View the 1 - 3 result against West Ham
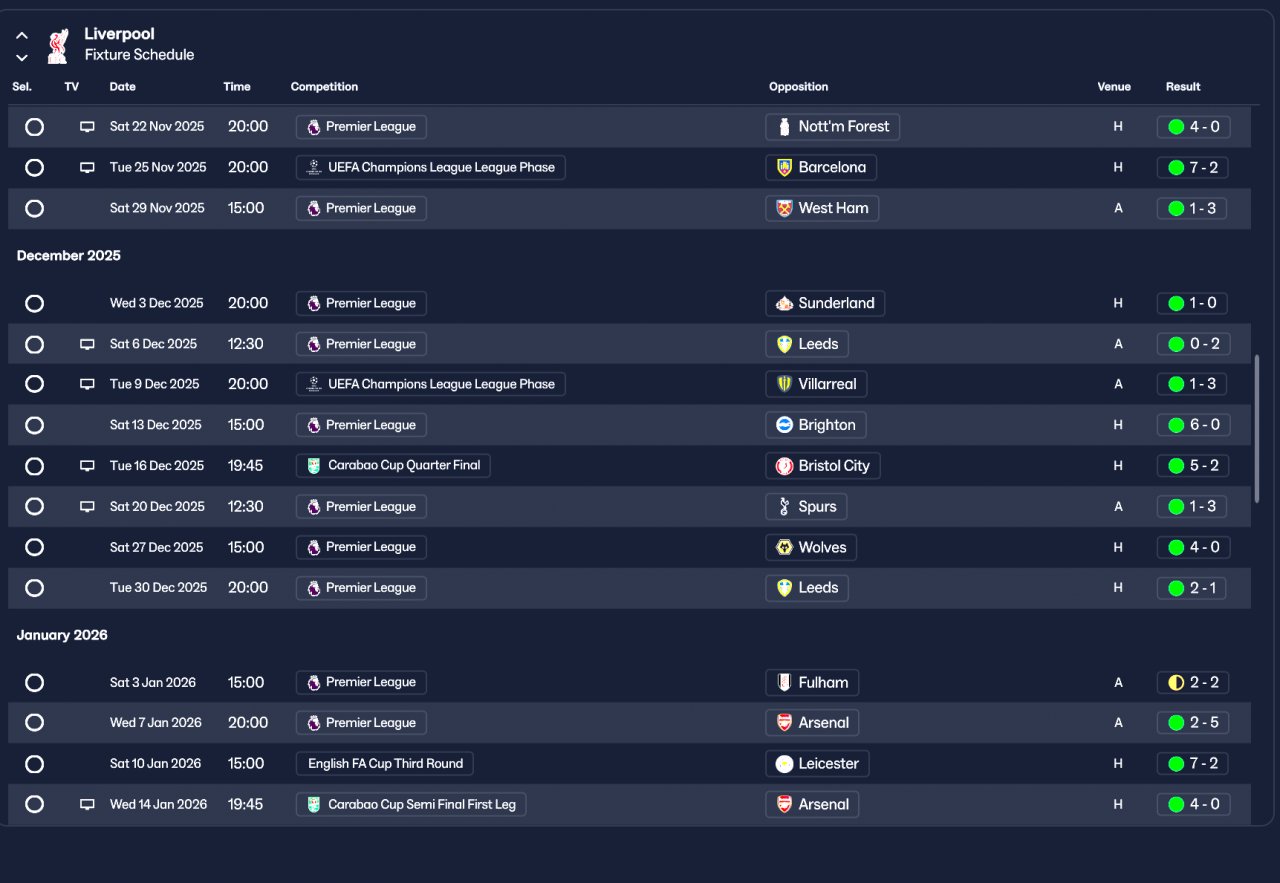Viewport: 1280px width, 883px height. pyautogui.click(x=1193, y=209)
